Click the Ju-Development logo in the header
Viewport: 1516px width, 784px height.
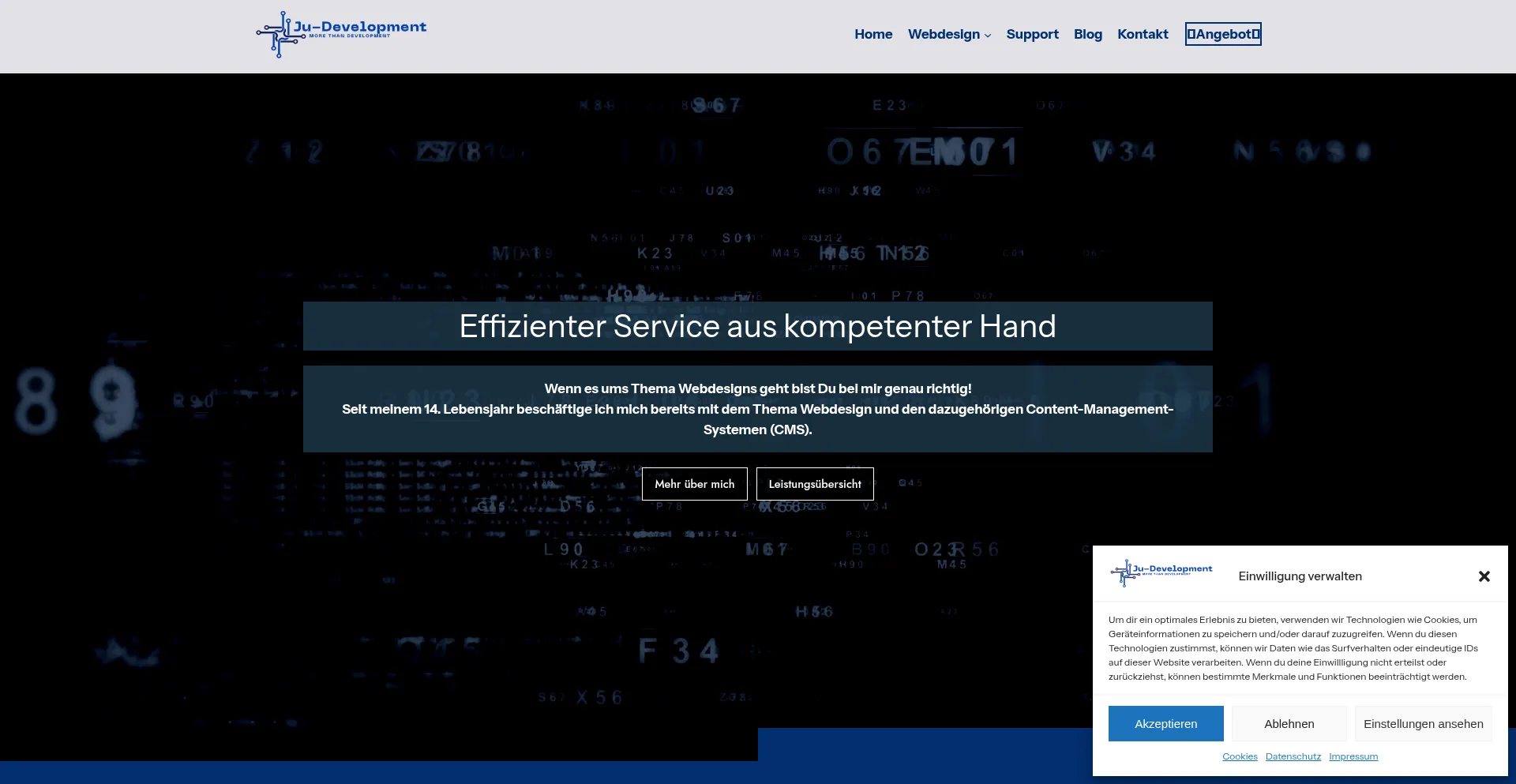[x=341, y=34]
